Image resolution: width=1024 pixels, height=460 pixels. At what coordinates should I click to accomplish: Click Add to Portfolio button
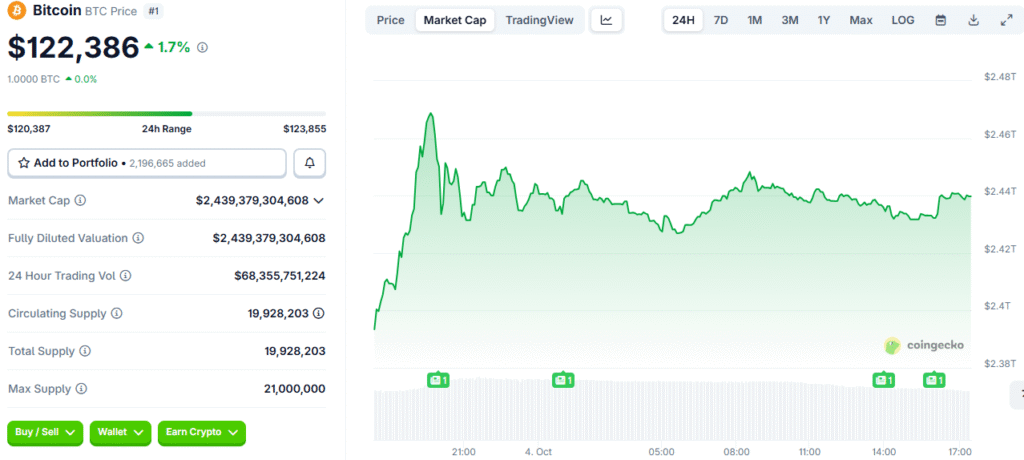(x=147, y=162)
